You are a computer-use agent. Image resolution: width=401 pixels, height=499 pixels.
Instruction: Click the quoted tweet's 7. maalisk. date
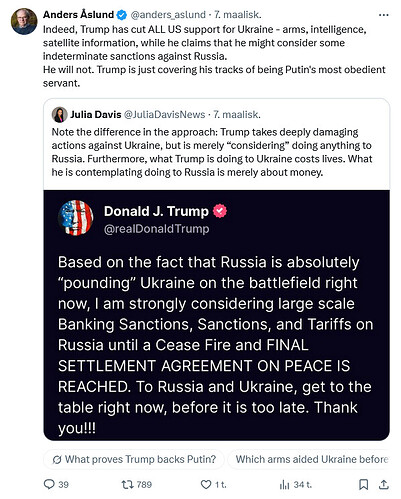[237, 115]
